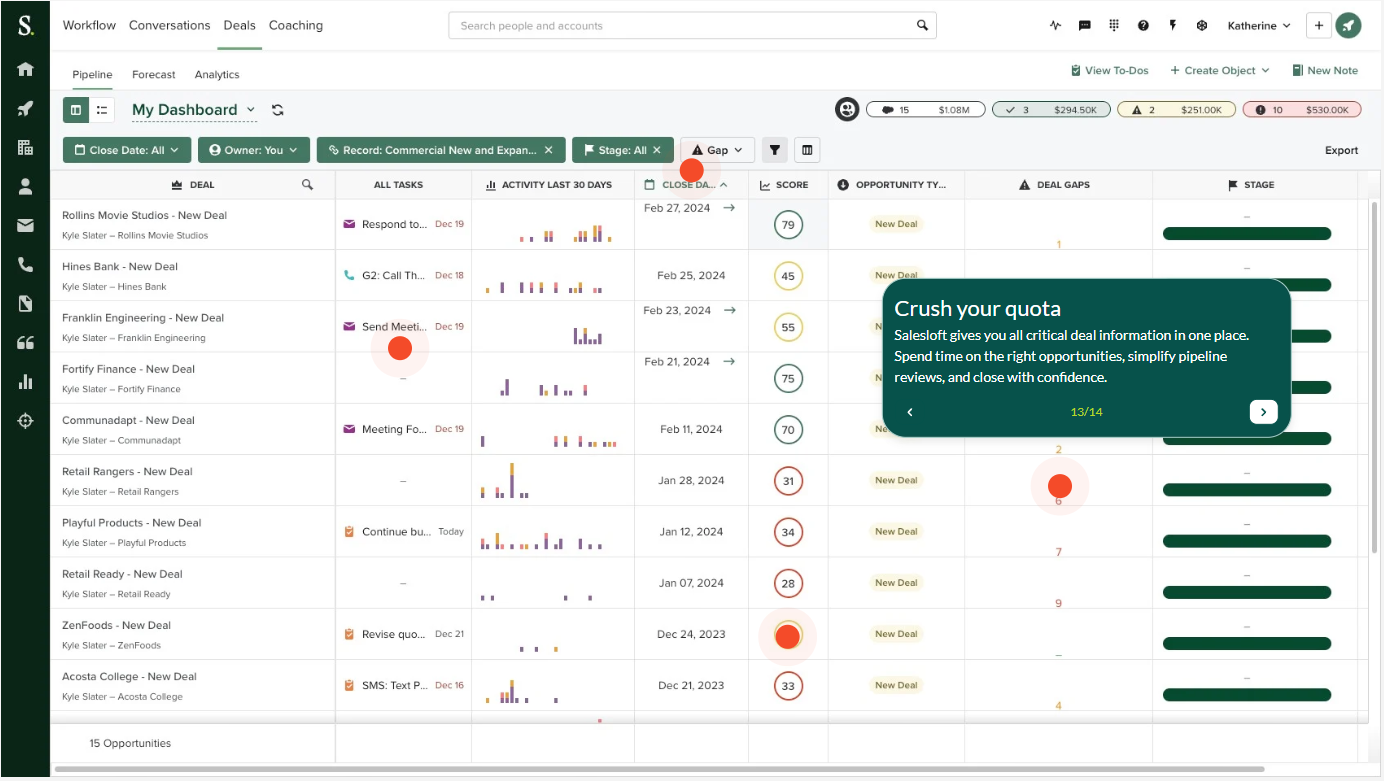The height and width of the screenshot is (781, 1384).
Task: Remove the Stage: All filter
Action: (657, 150)
